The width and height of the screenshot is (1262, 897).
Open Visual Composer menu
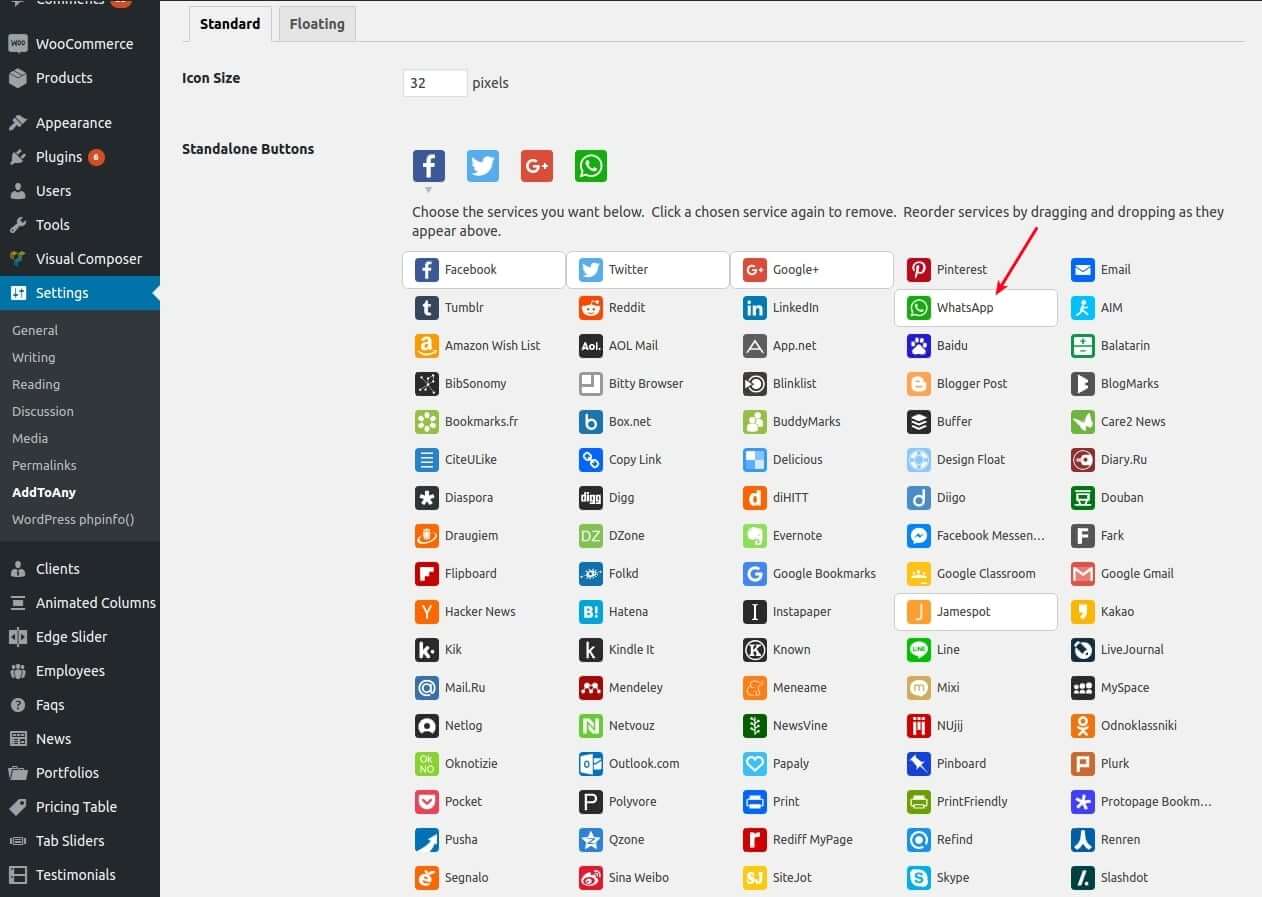[80, 259]
